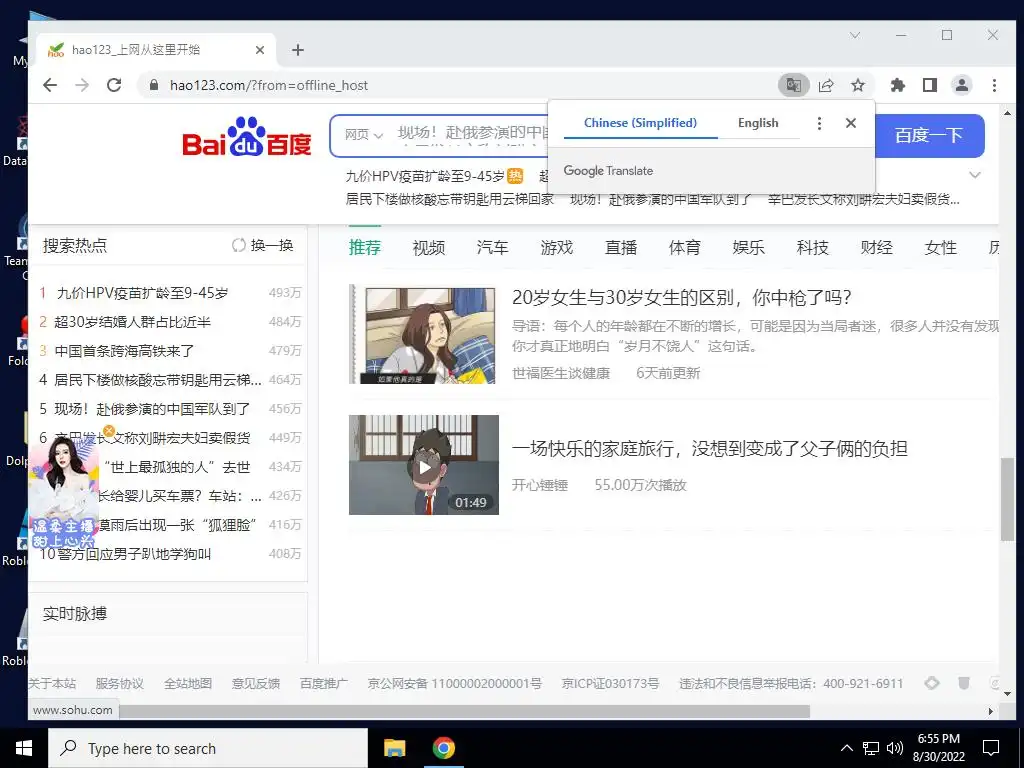The height and width of the screenshot is (768, 1024).
Task: Click the Chrome taskbar icon
Action: (443, 748)
